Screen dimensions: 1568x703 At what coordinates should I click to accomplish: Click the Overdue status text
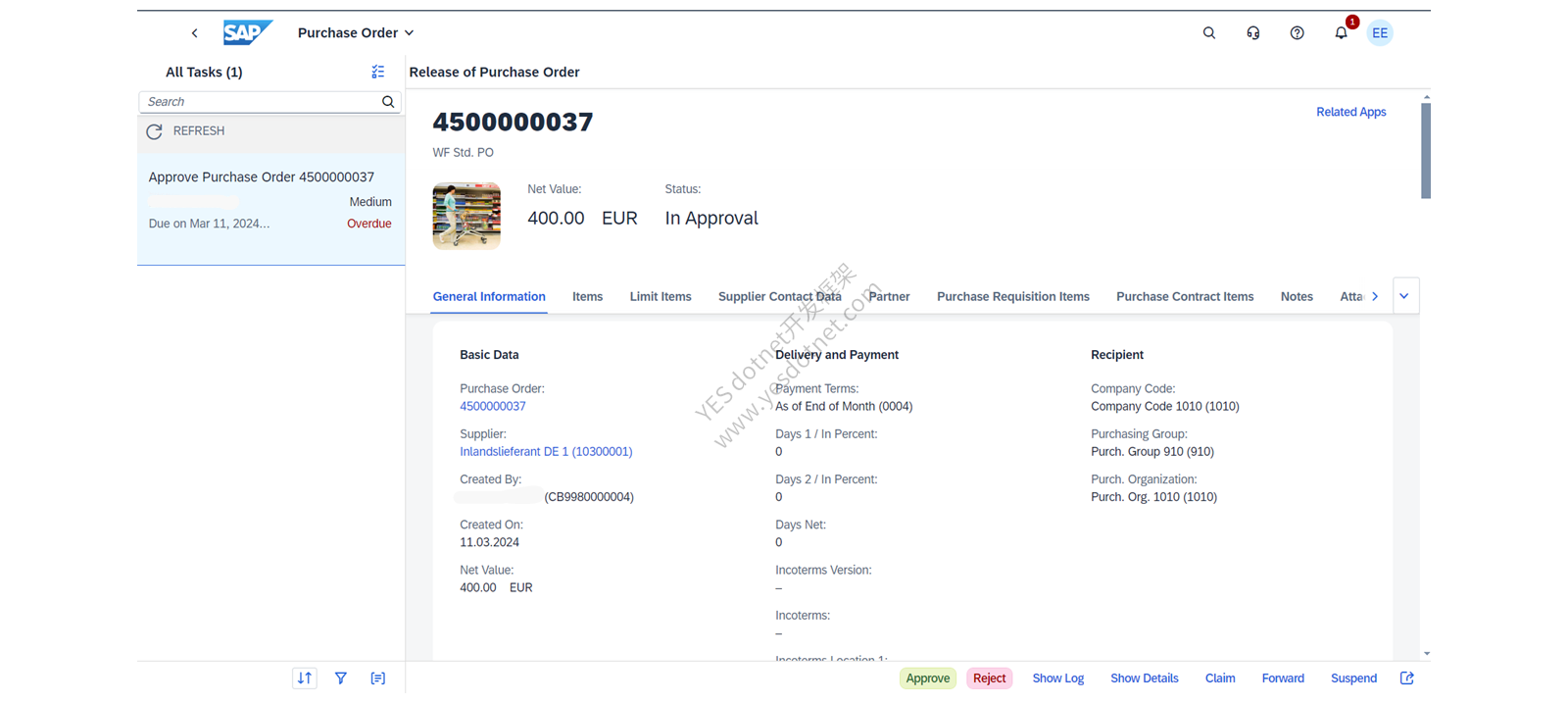(369, 224)
